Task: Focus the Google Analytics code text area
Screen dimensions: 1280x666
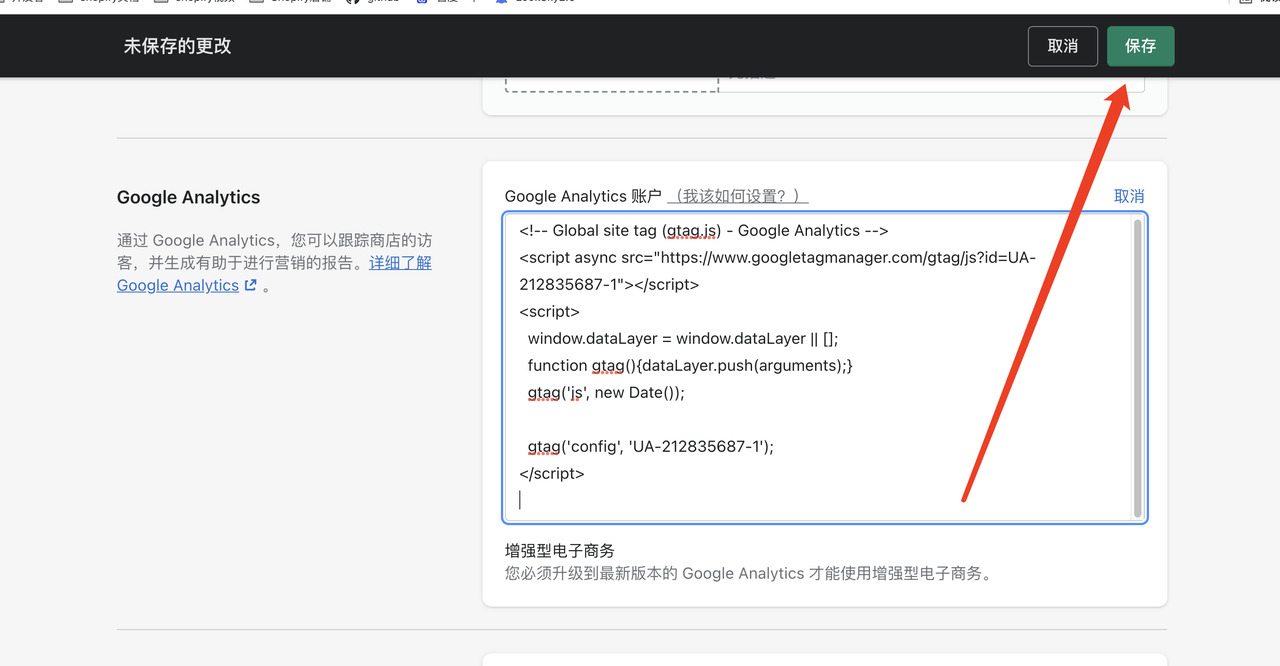Action: pyautogui.click(x=825, y=367)
